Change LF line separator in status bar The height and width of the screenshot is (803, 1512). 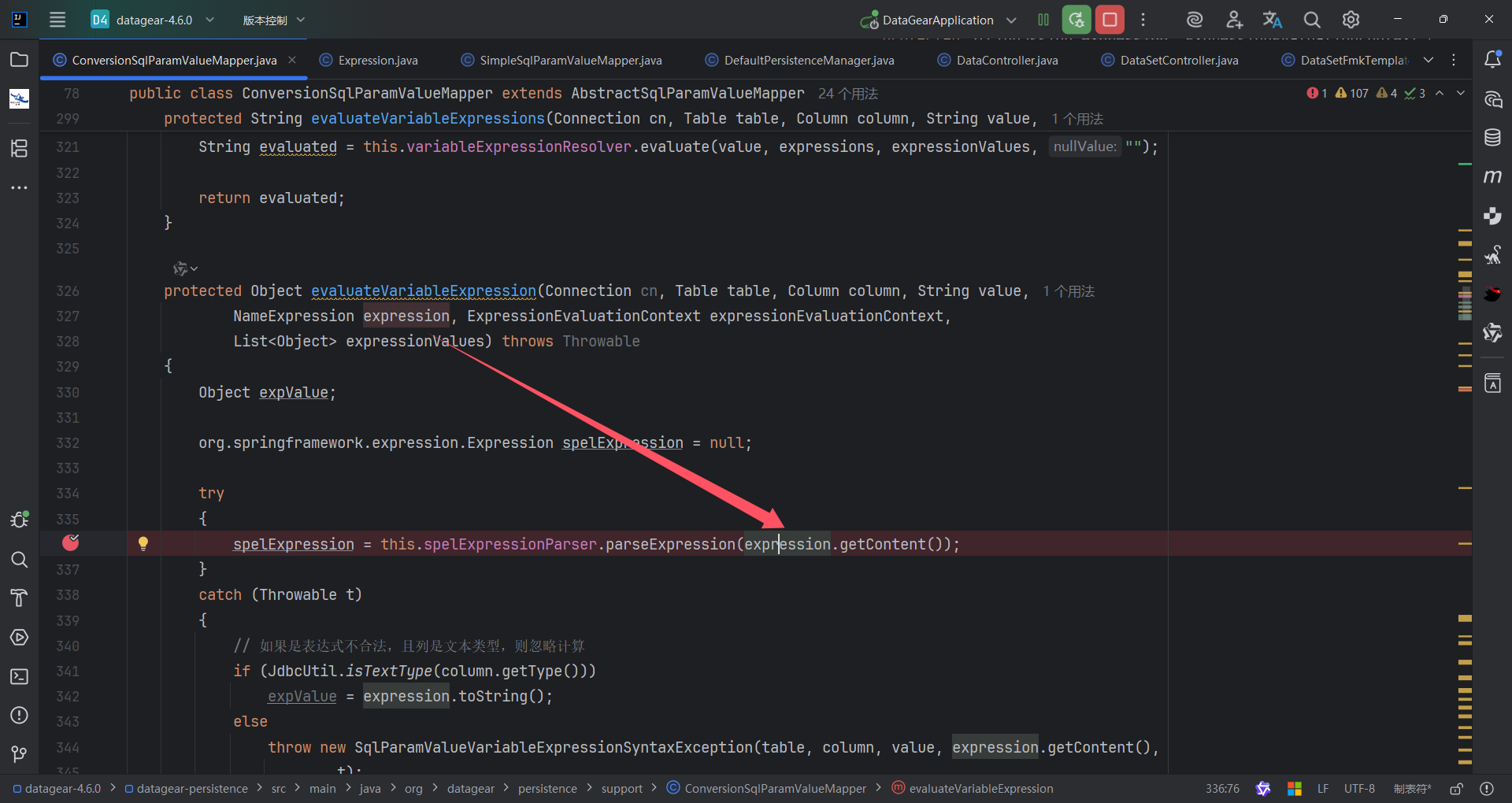(x=1323, y=788)
